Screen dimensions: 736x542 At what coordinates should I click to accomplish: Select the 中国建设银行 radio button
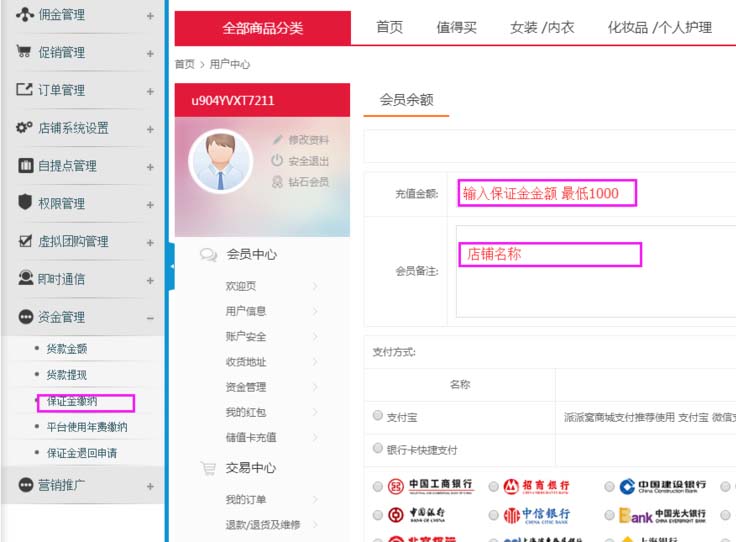609,487
